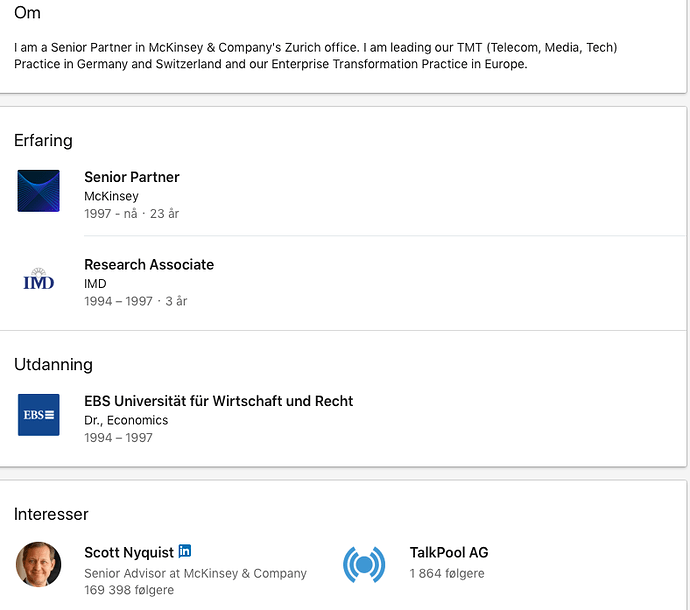
Task: Click LinkedIn influencer badge beside Scott Nyquist
Action: click(185, 551)
